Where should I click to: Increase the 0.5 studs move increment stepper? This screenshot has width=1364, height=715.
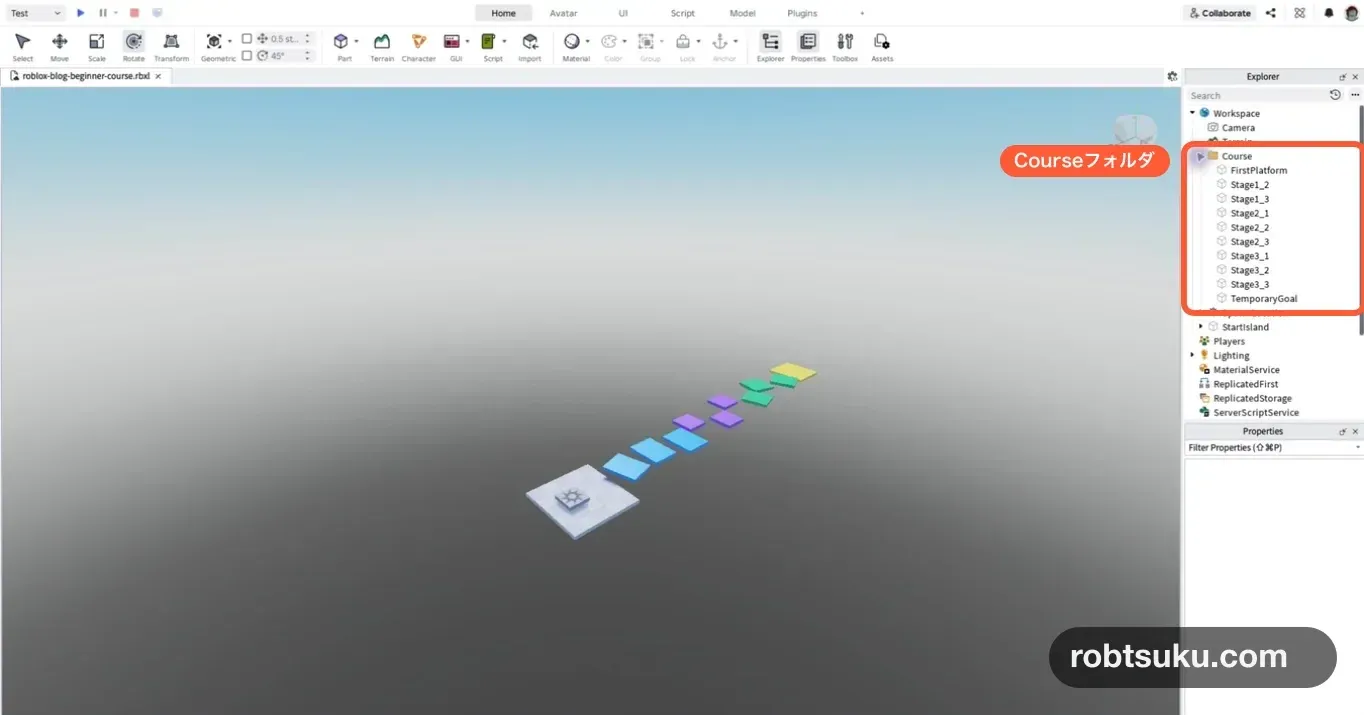[x=307, y=36]
